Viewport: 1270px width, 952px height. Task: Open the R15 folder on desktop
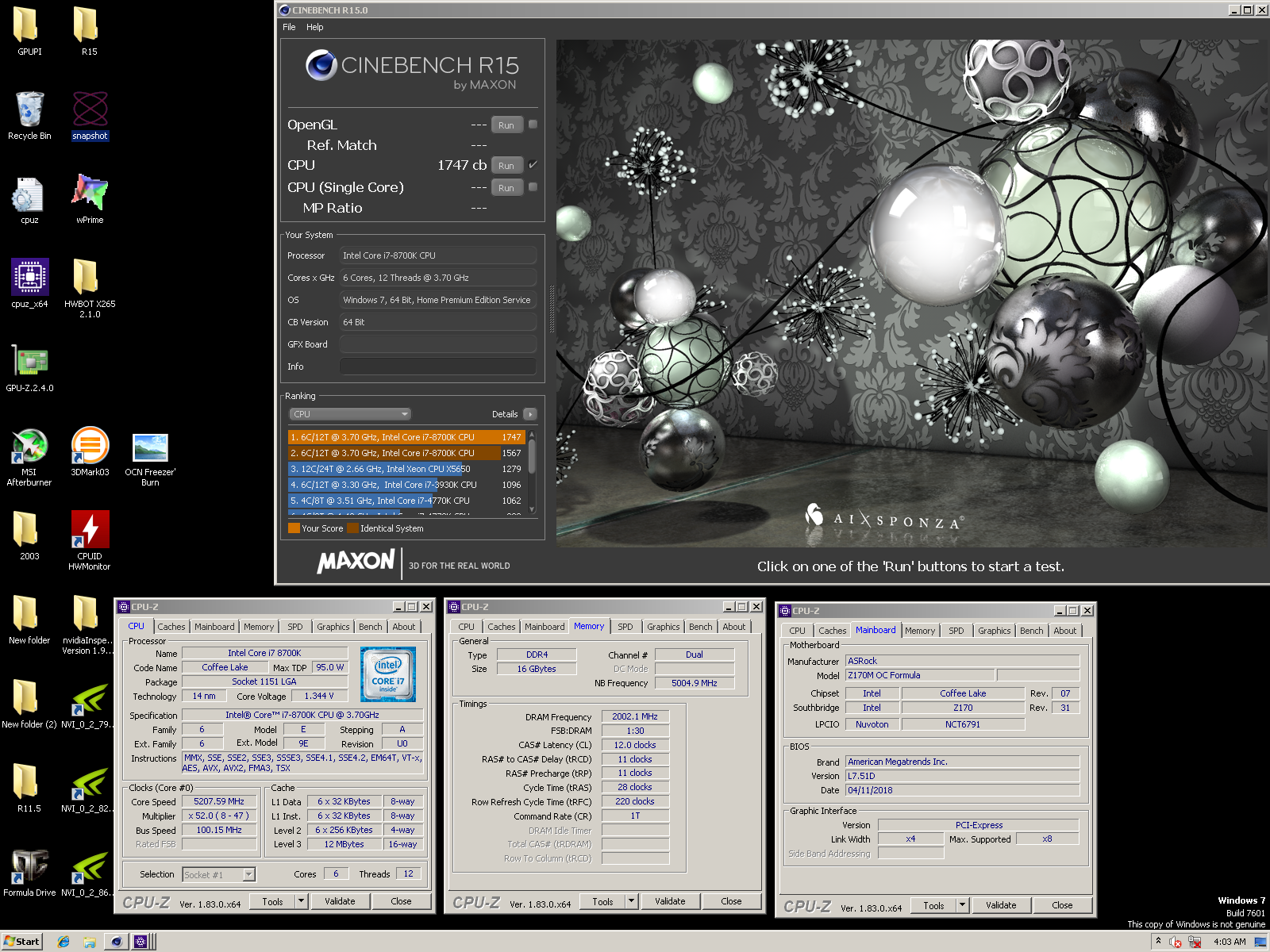[89, 31]
